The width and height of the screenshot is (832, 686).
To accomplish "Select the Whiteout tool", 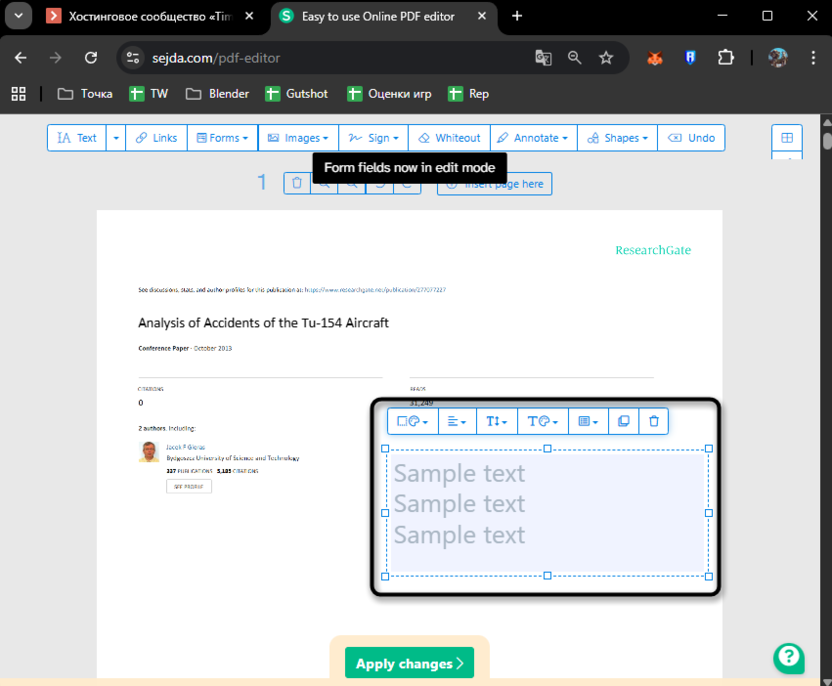I will tap(449, 138).
